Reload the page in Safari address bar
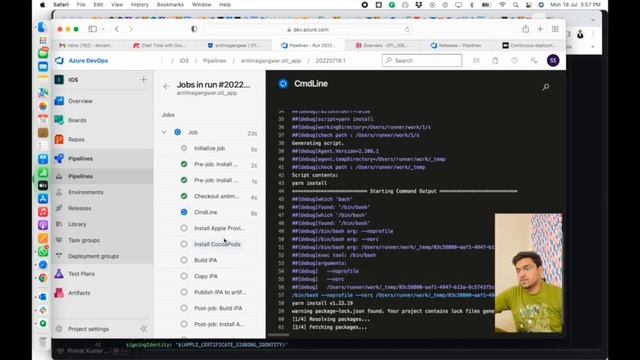 coord(407,29)
